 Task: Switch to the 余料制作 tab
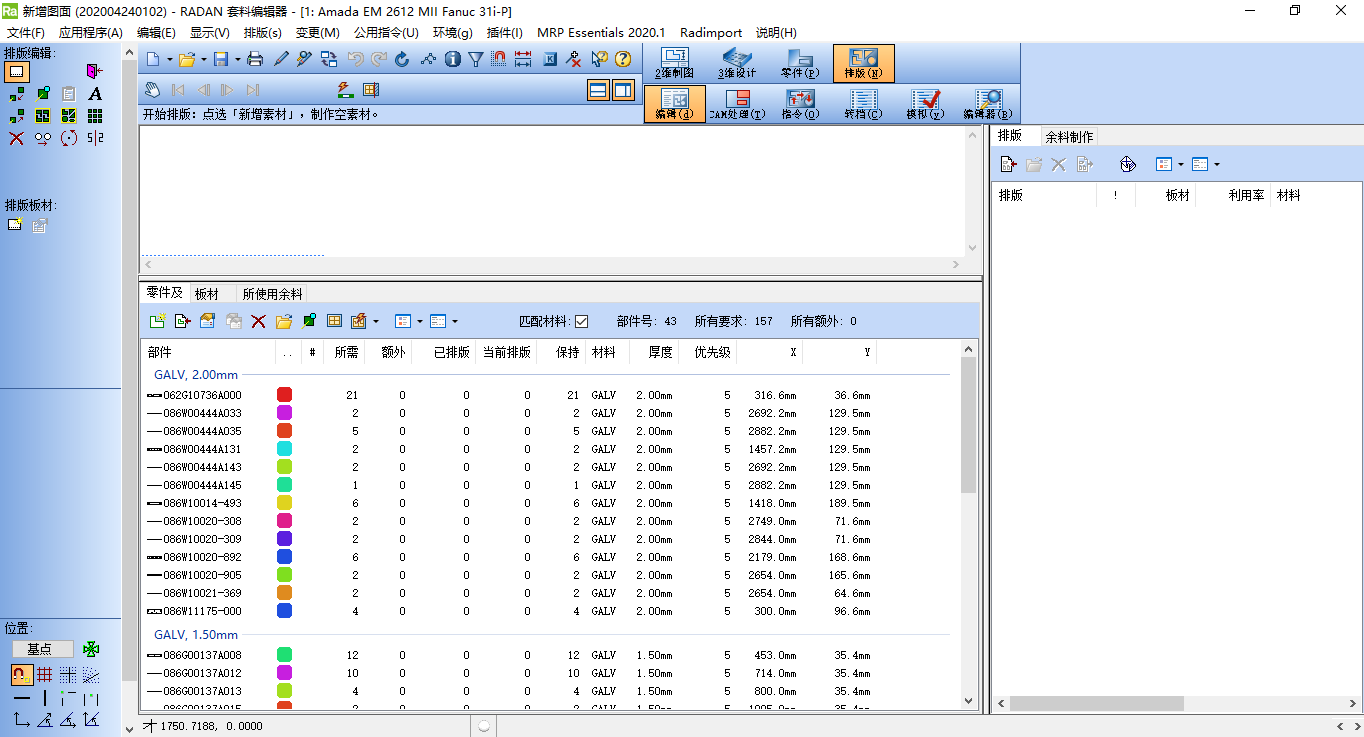pos(1069,137)
